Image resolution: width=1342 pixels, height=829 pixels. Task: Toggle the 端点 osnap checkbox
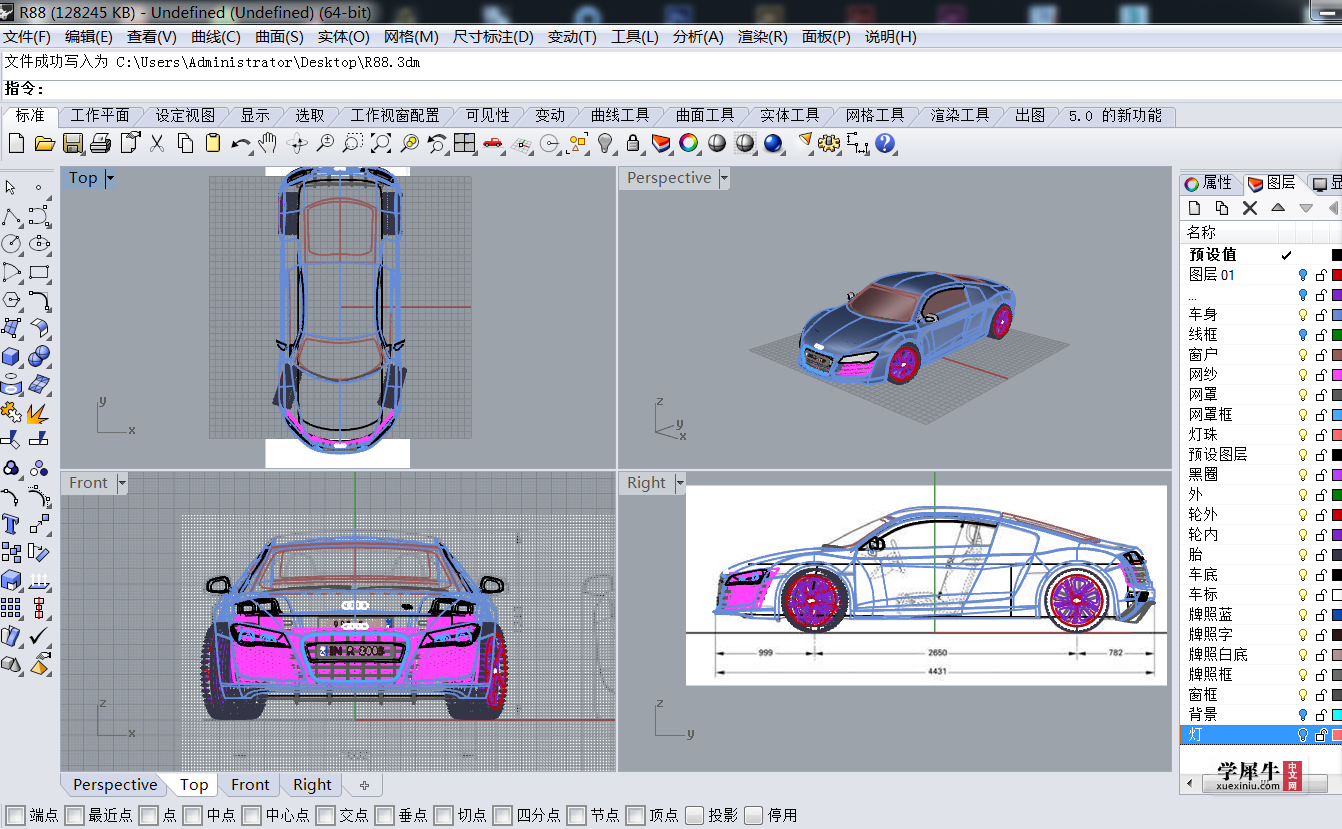coord(15,815)
